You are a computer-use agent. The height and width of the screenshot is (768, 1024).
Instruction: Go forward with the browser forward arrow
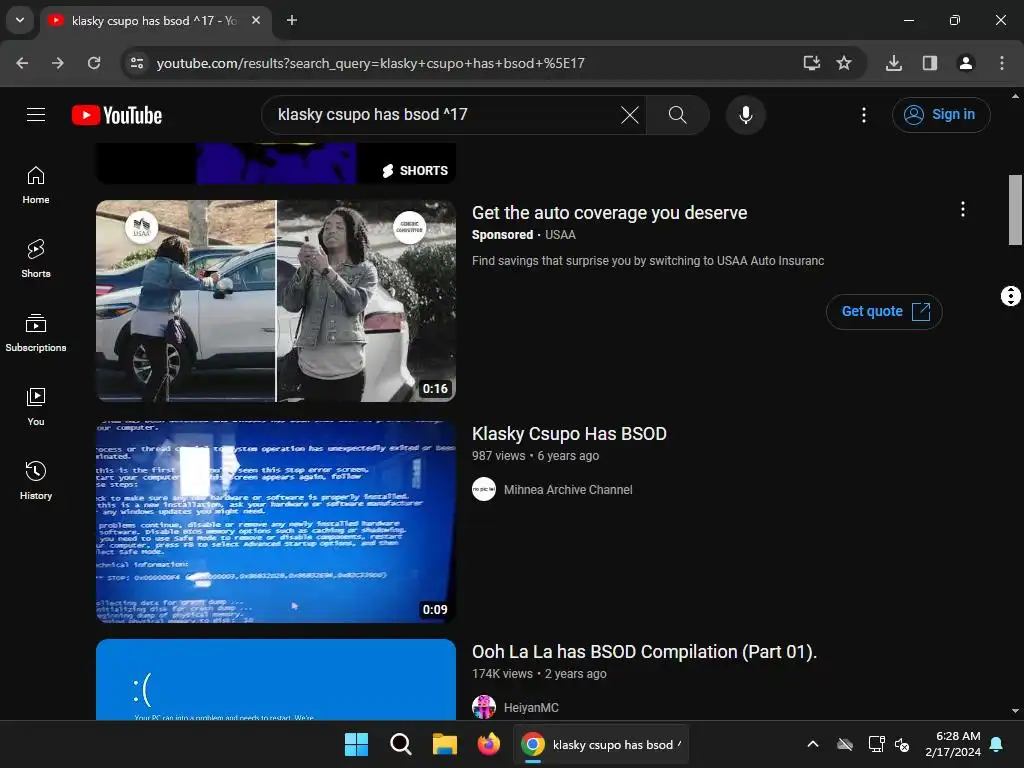pos(58,63)
